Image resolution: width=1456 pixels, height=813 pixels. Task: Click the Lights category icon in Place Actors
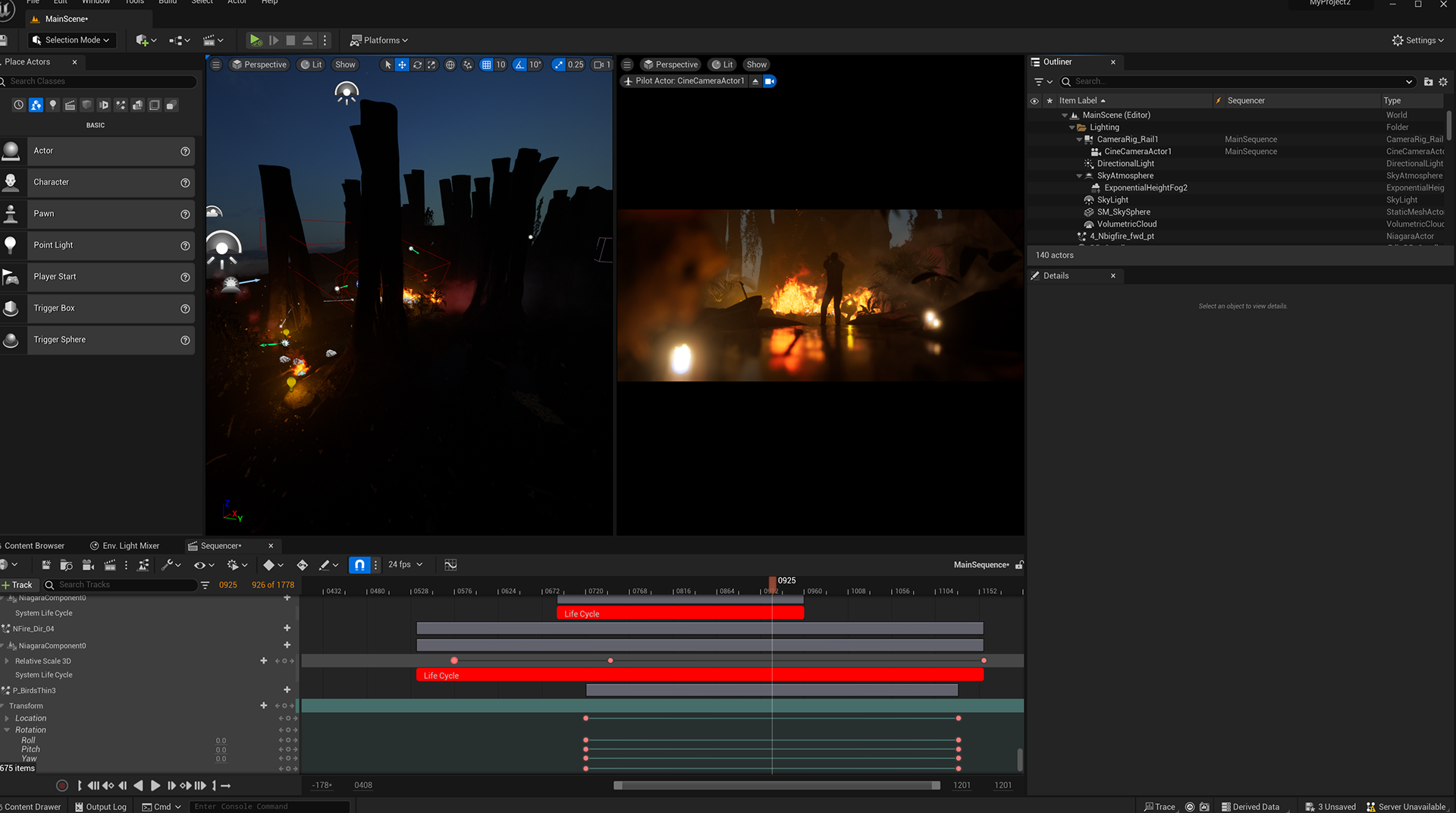[53, 105]
